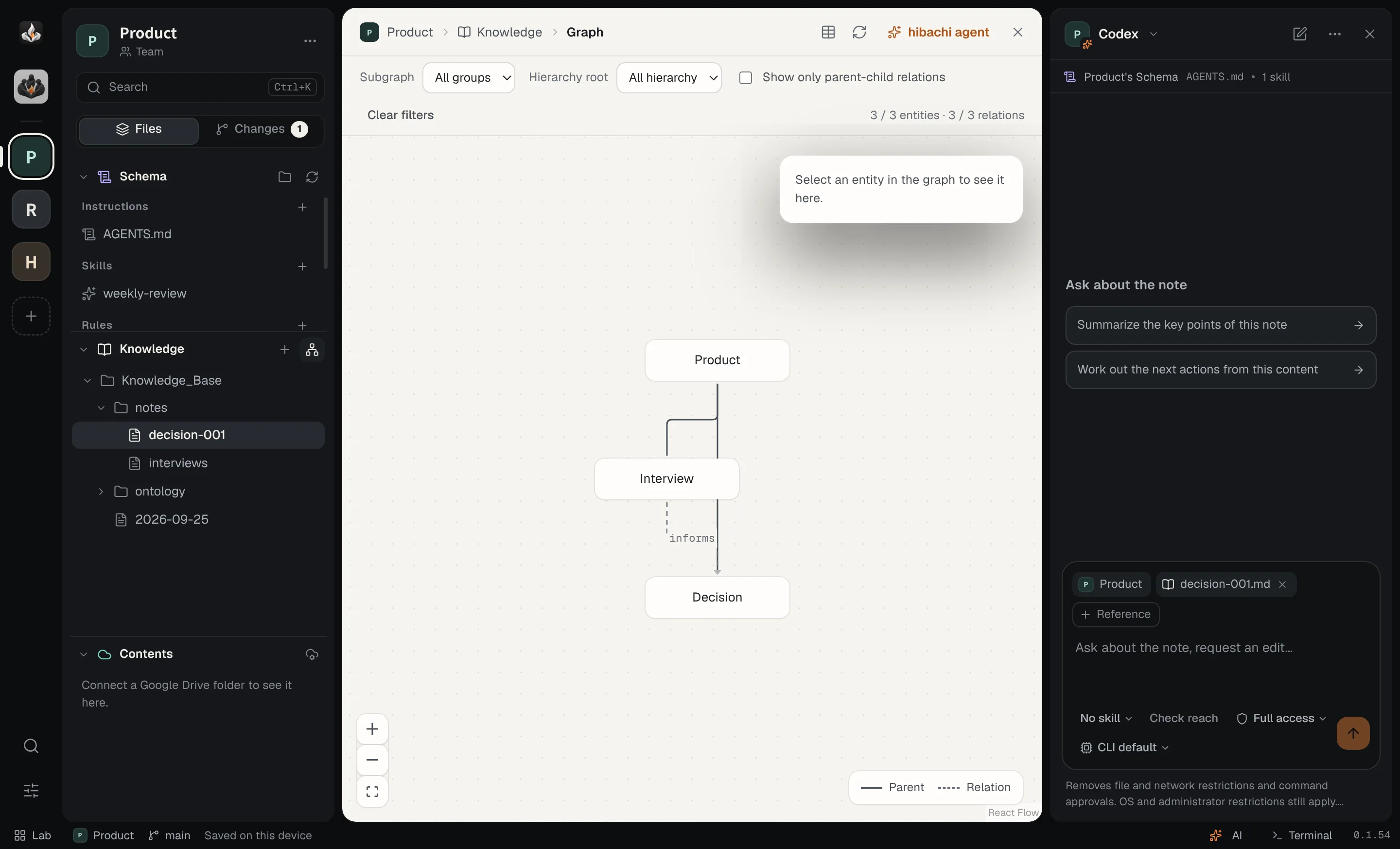Screen dimensions: 1400x849
Task: Open the Codex agent selector dropdown
Action: [1127, 34]
